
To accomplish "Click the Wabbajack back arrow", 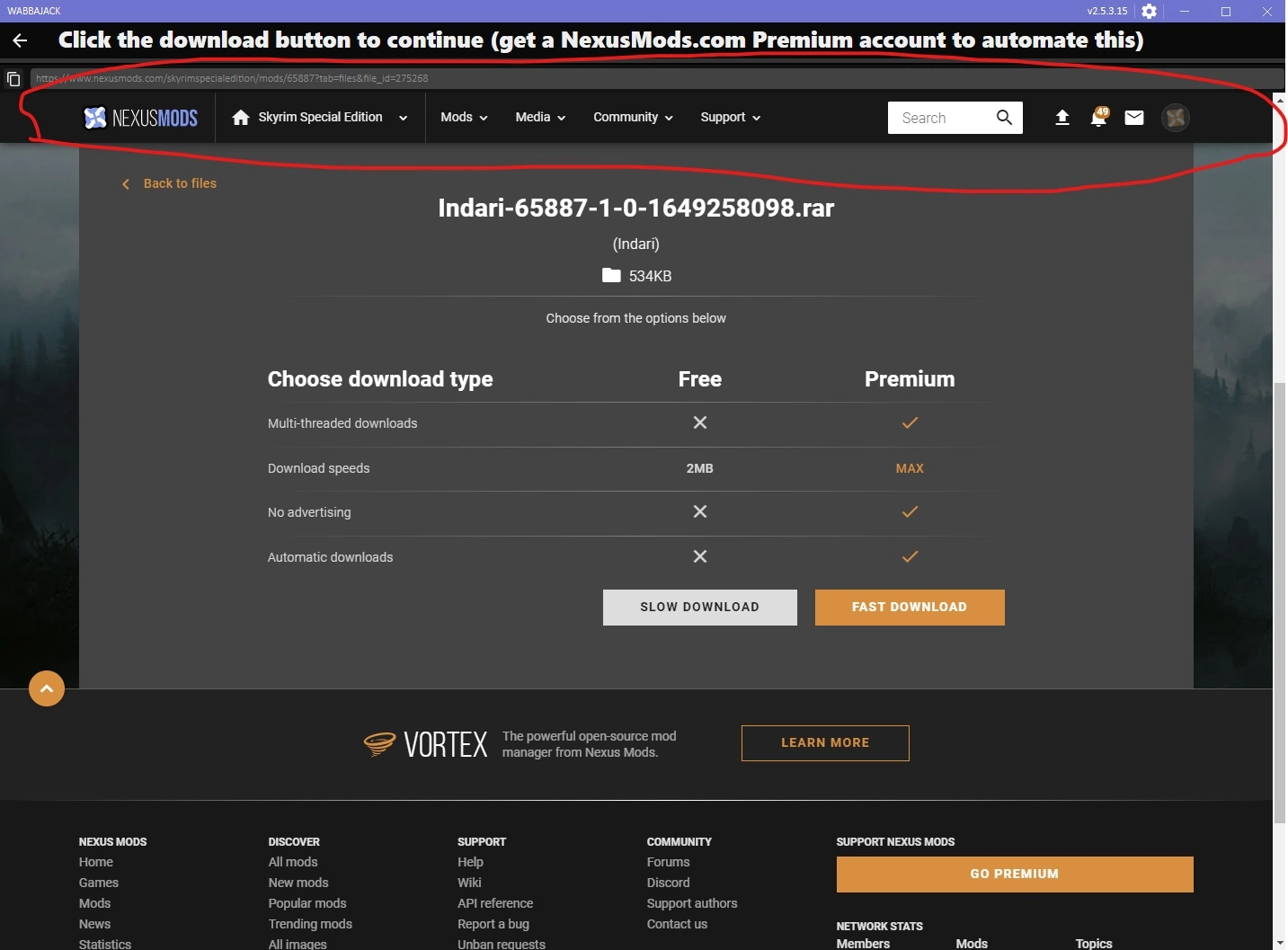I will (20, 40).
